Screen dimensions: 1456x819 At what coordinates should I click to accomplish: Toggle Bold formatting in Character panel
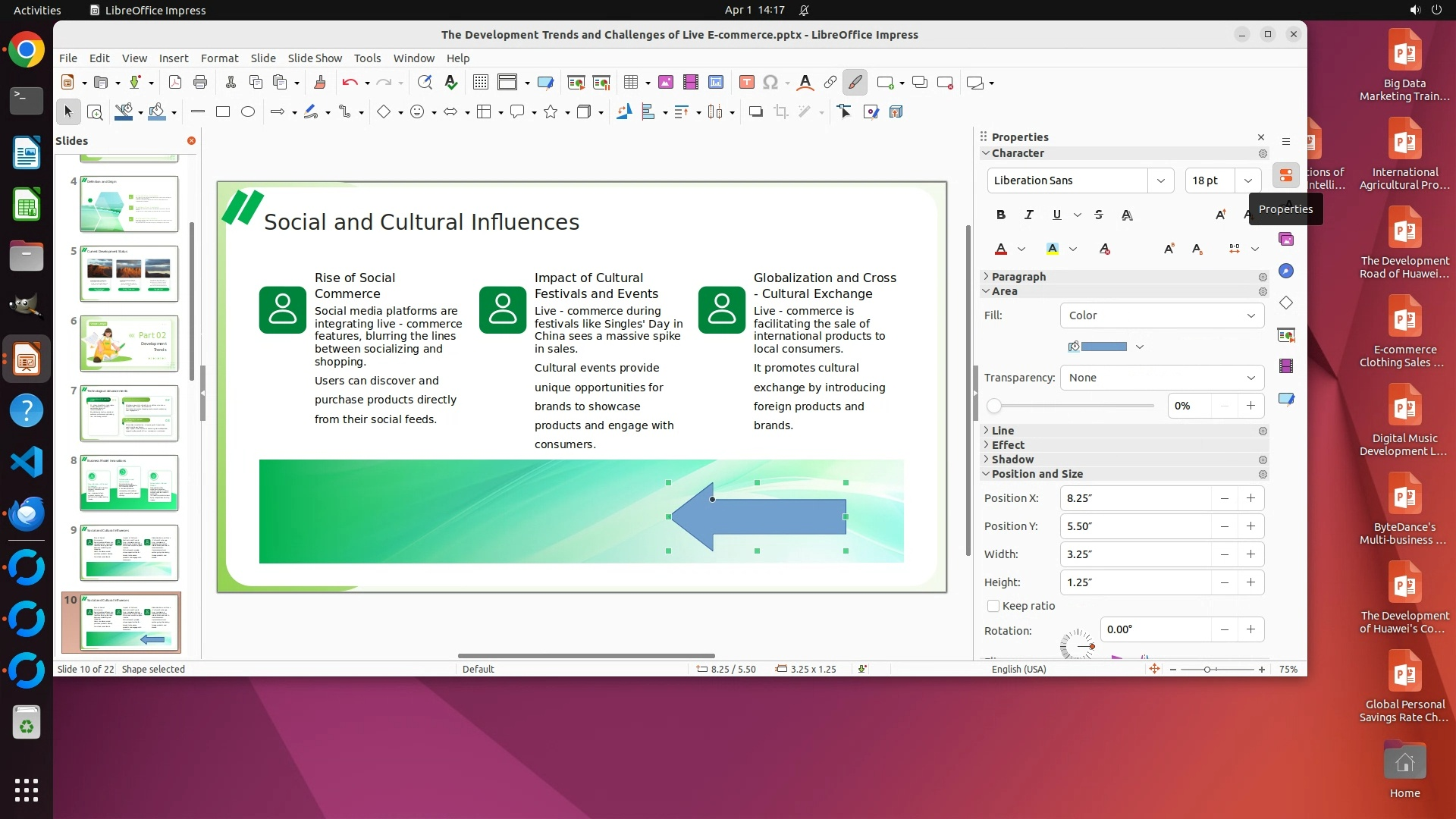click(1001, 215)
